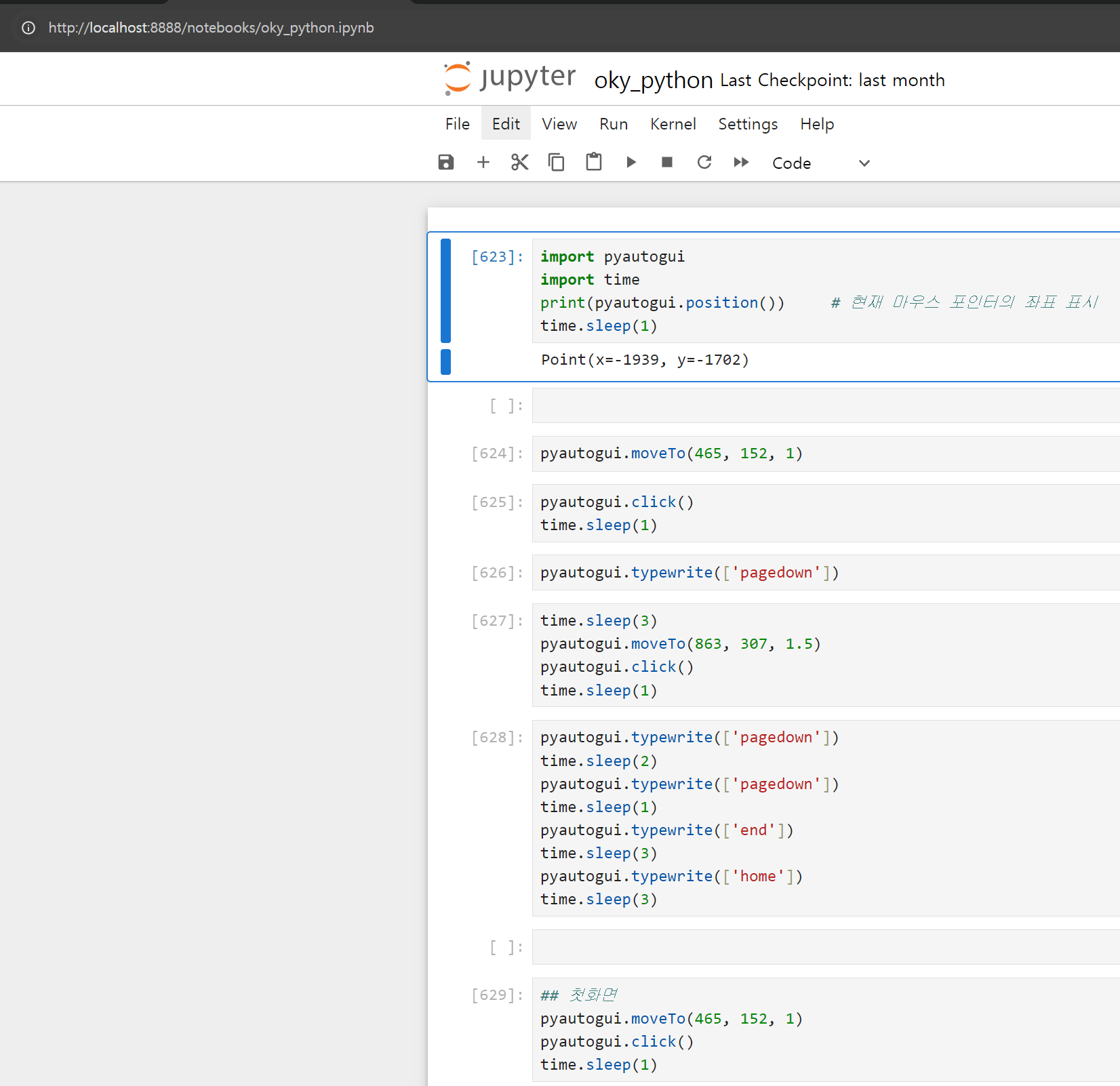Image resolution: width=1120 pixels, height=1086 pixels.
Task: Click the import pyautogui line in cell 623
Action: [612, 257]
